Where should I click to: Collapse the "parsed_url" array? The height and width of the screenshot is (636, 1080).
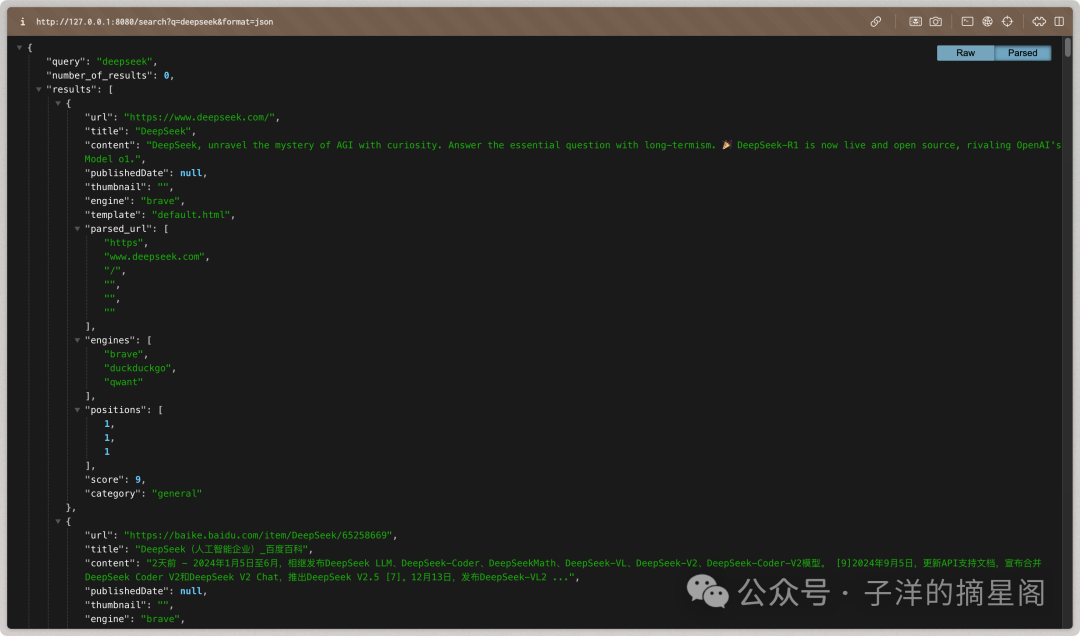point(77,229)
